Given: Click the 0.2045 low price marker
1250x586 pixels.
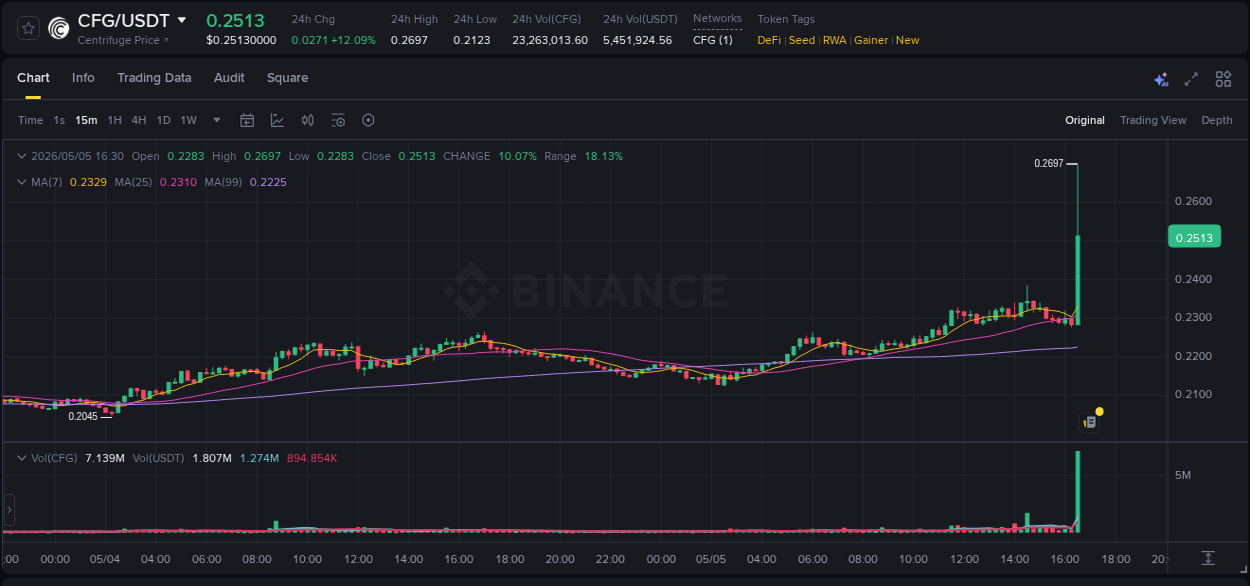Looking at the screenshot, I should tap(83, 416).
